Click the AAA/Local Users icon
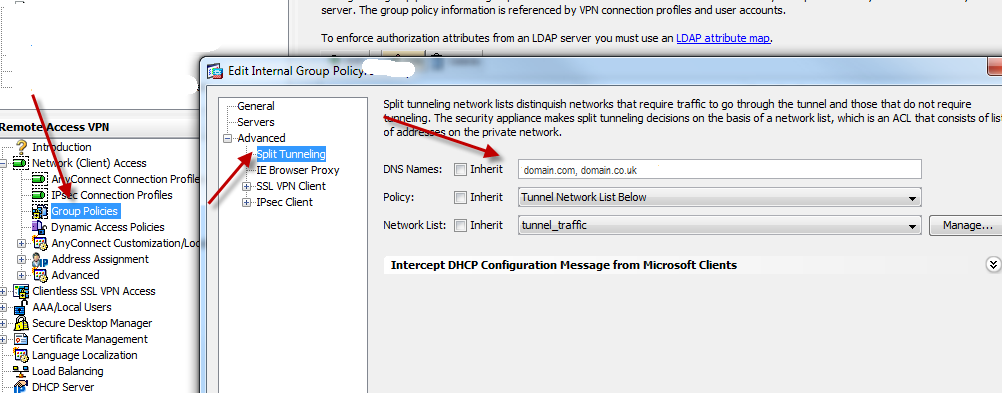1002x393 pixels. tap(21, 307)
